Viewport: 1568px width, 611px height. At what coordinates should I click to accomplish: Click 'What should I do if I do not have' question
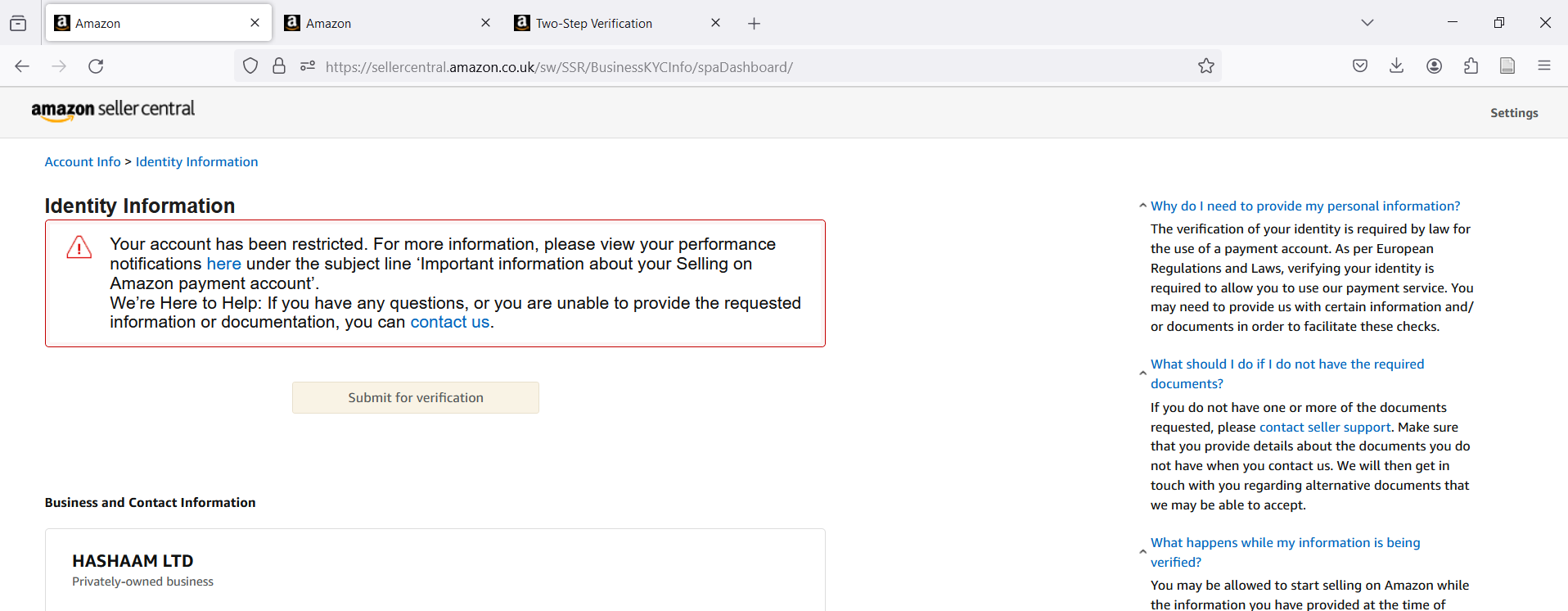point(1287,374)
